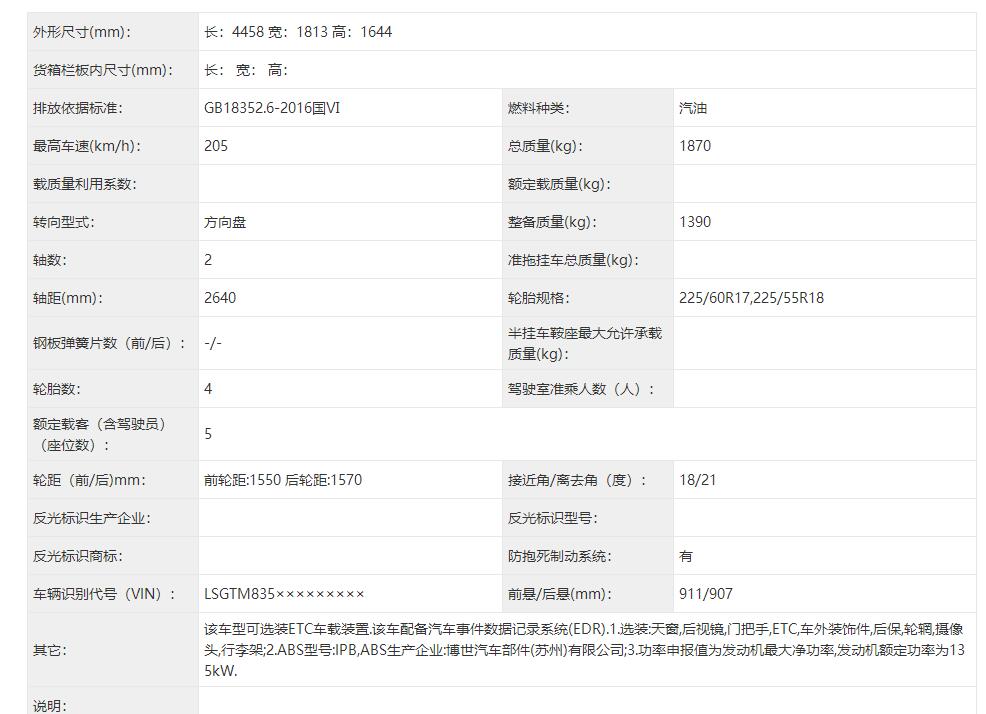Click the 驾驶室准乘人数（人） label
Viewport: 986px width, 714px height.
581,389
